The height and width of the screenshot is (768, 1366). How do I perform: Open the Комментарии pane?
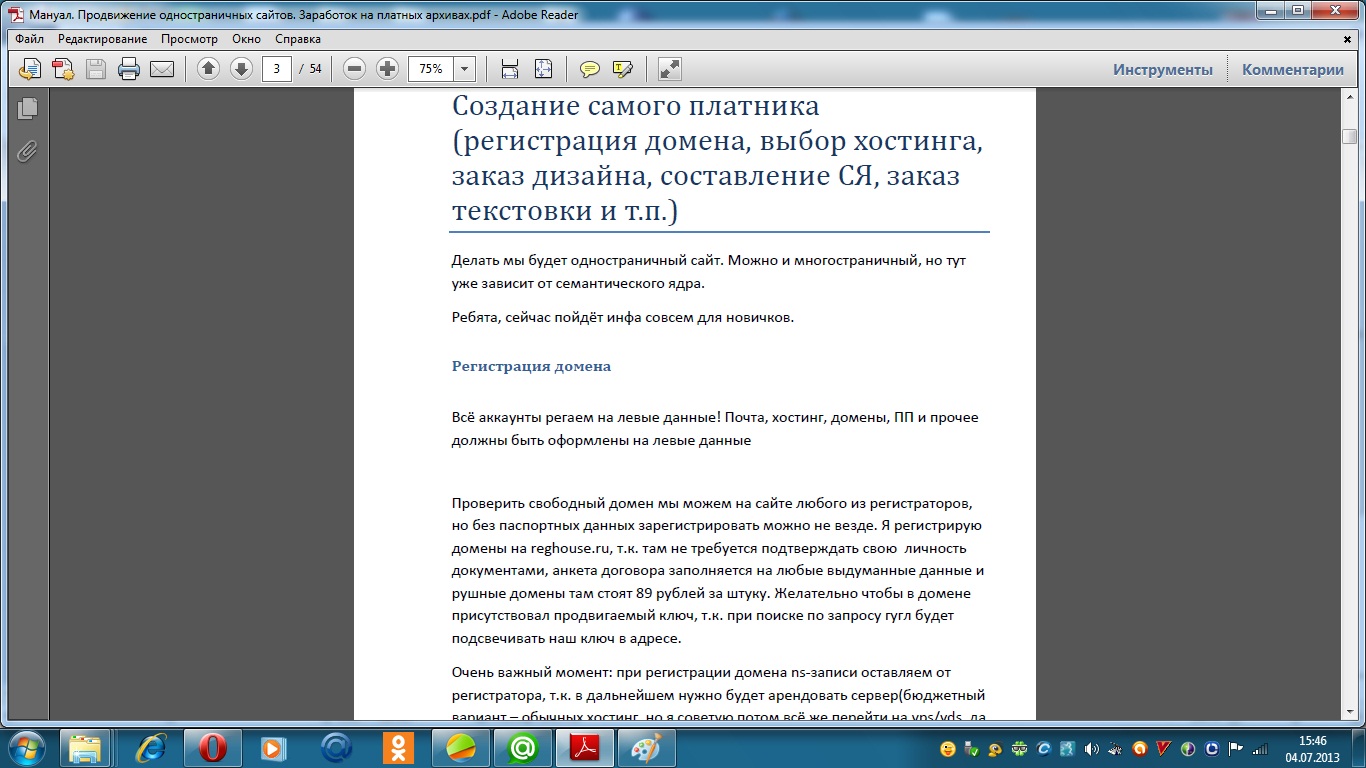tap(1293, 69)
